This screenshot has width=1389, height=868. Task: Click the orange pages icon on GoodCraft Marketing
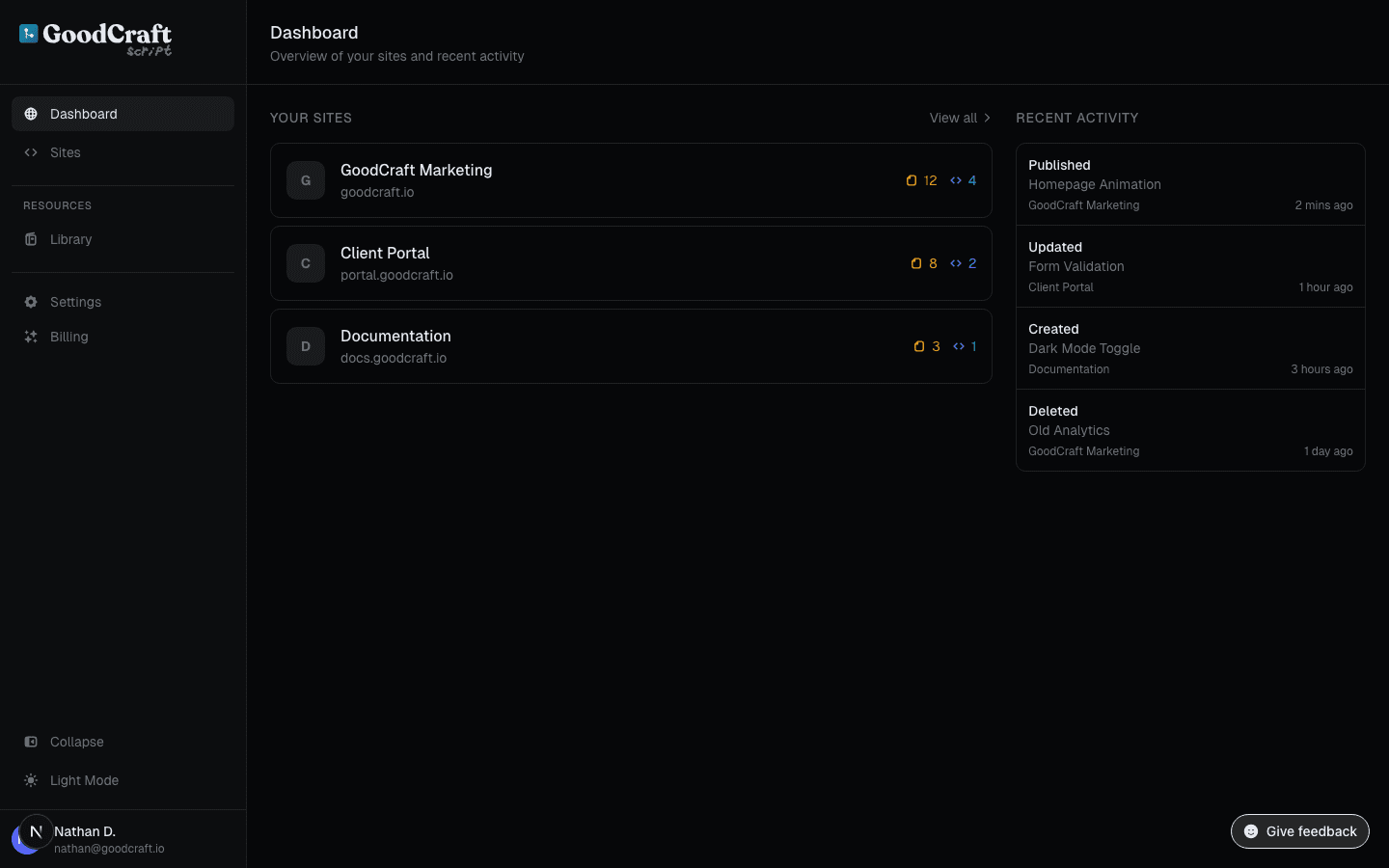tap(912, 179)
